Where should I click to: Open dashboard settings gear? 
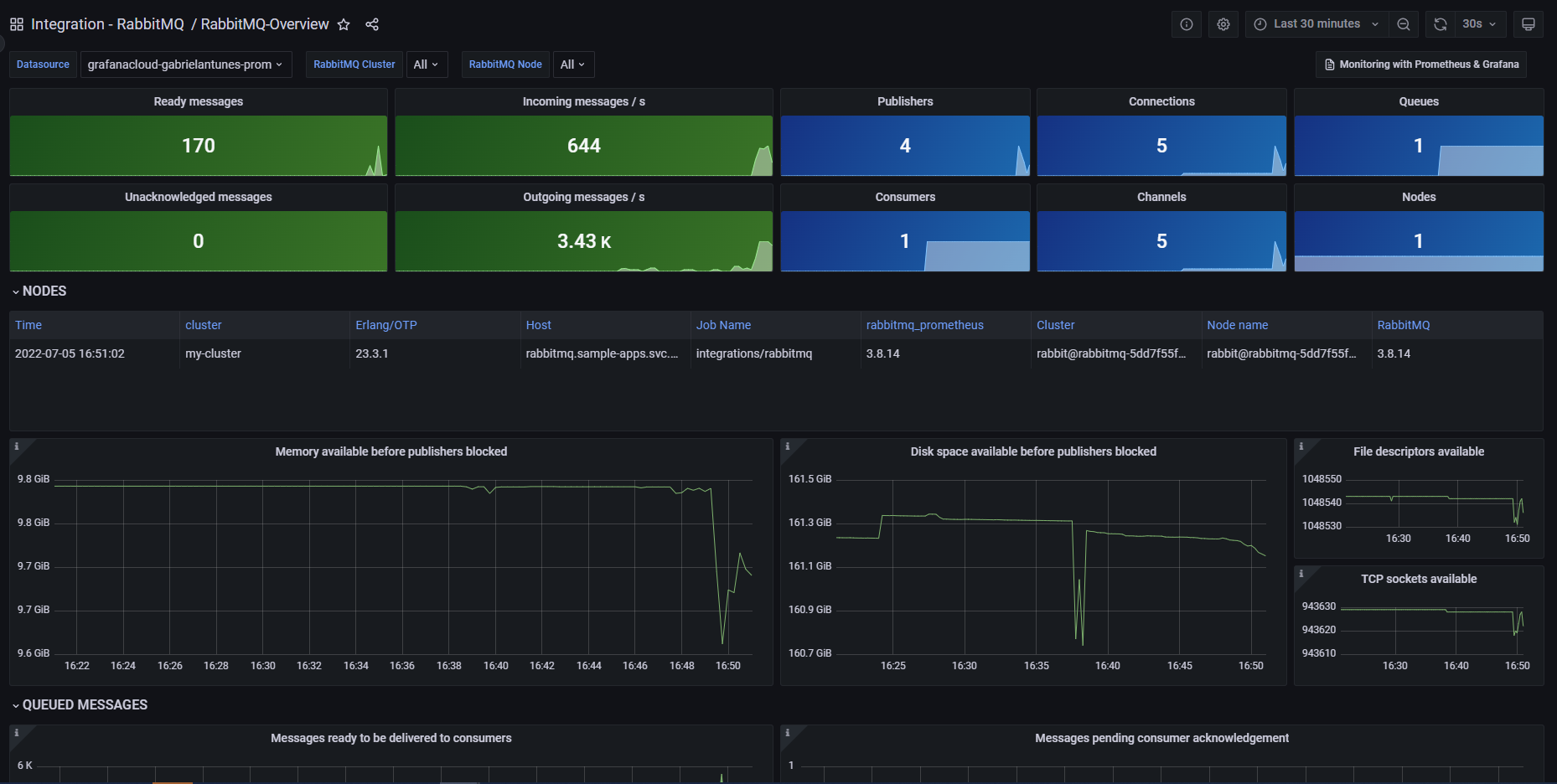(x=1223, y=24)
